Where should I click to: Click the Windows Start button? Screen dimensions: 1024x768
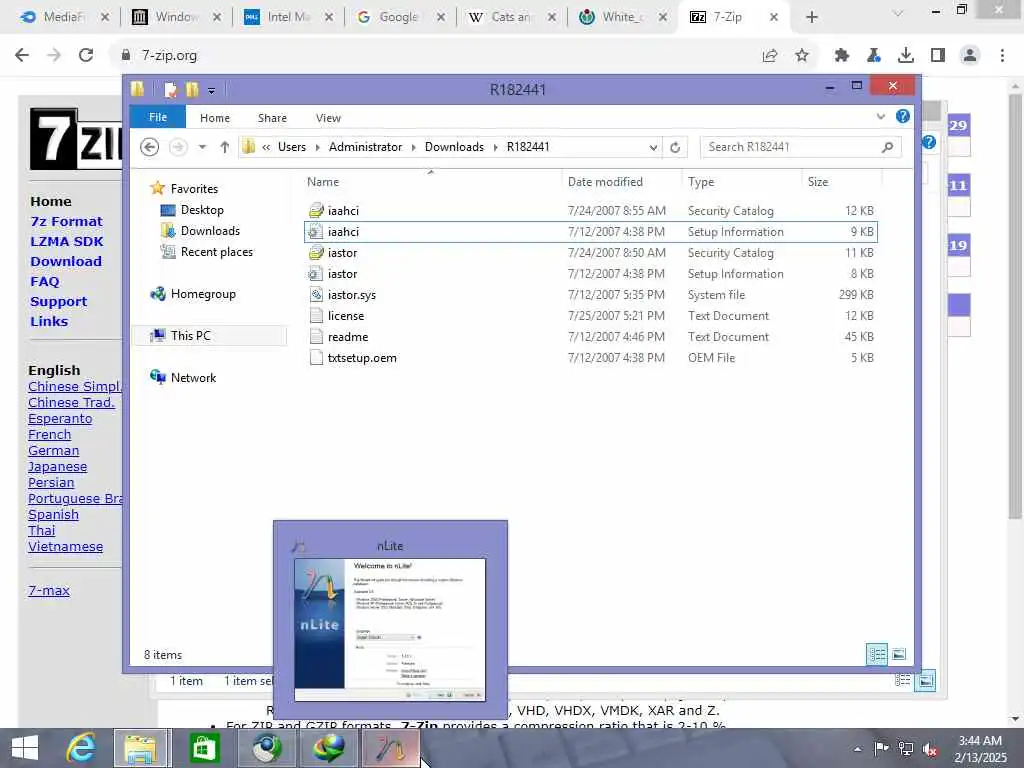pos(24,748)
